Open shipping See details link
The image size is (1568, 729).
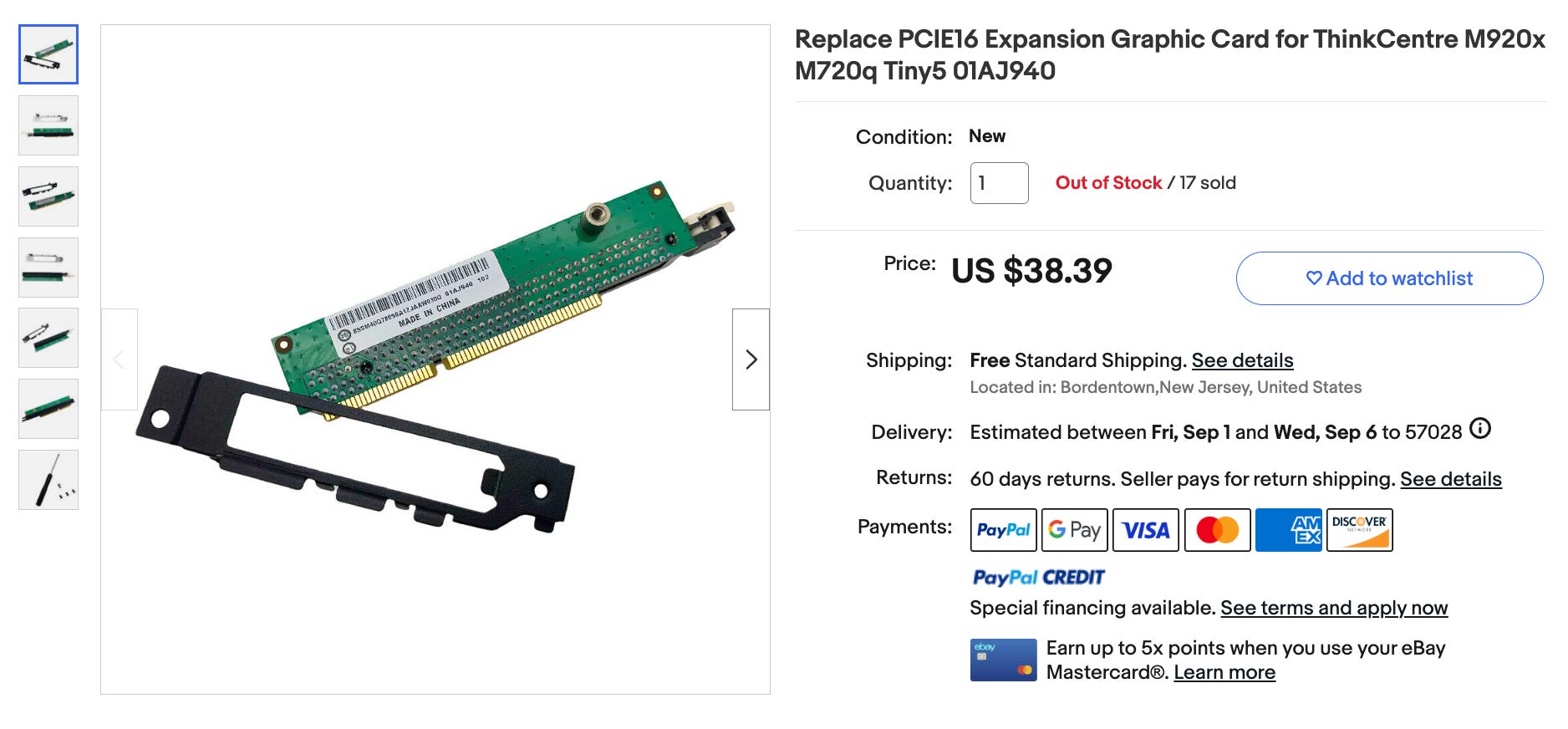[x=1242, y=360]
